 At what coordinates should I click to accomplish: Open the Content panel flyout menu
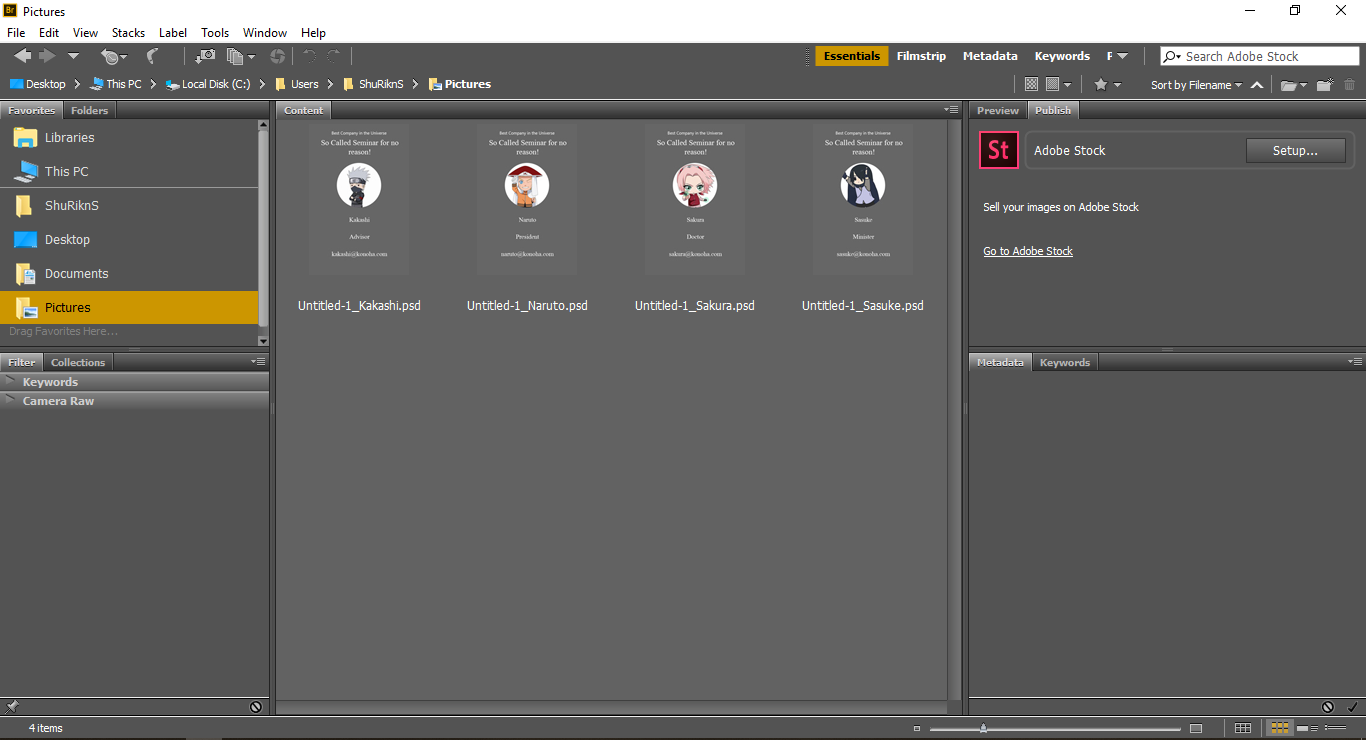(950, 110)
